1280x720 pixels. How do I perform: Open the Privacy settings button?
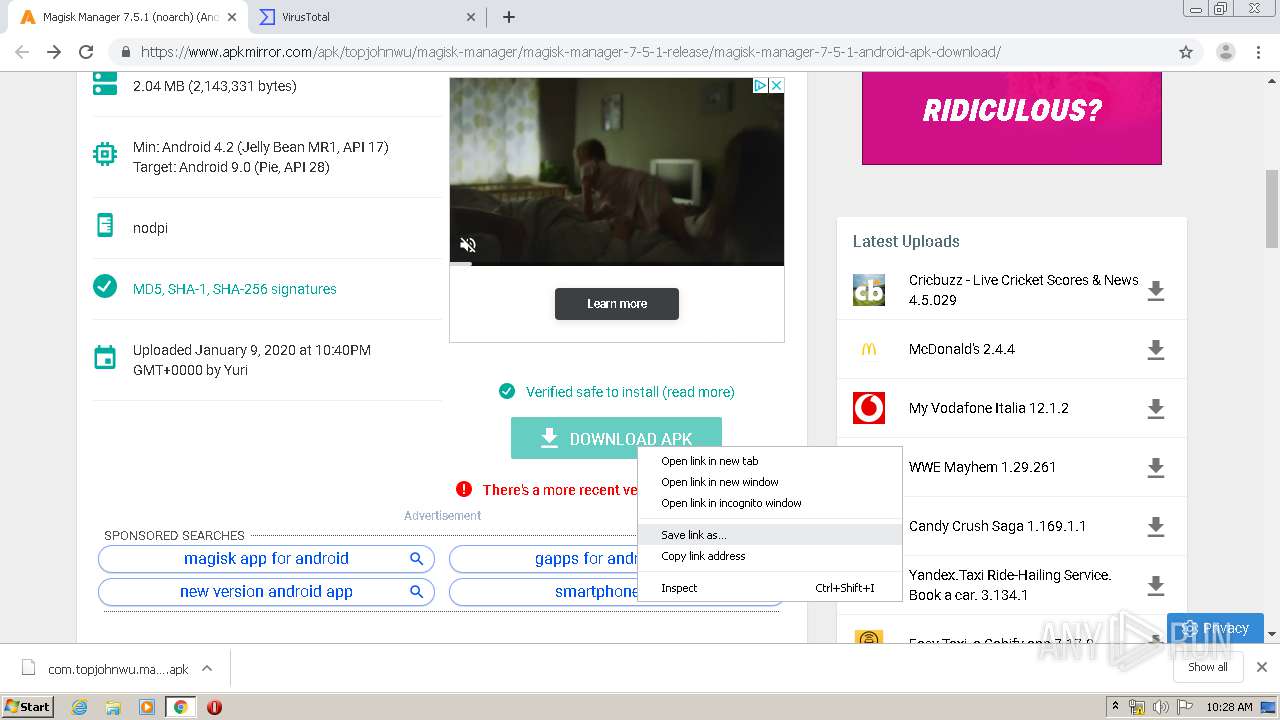pos(1215,628)
